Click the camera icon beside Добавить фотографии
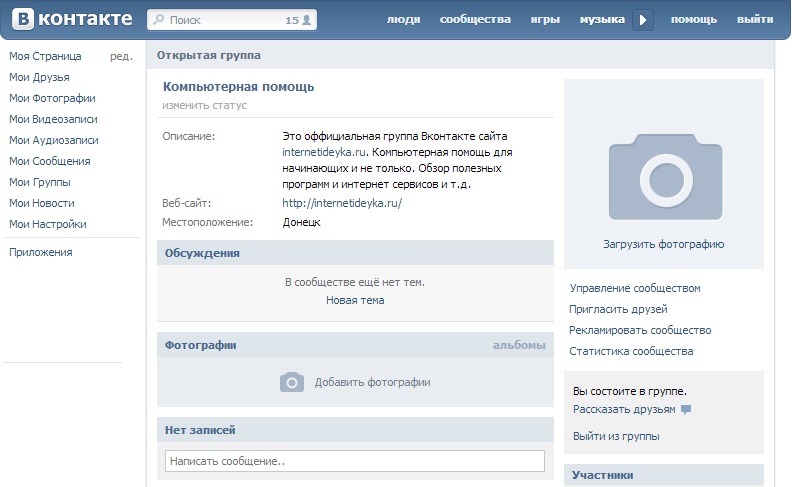This screenshot has width=792, height=487. pos(292,382)
